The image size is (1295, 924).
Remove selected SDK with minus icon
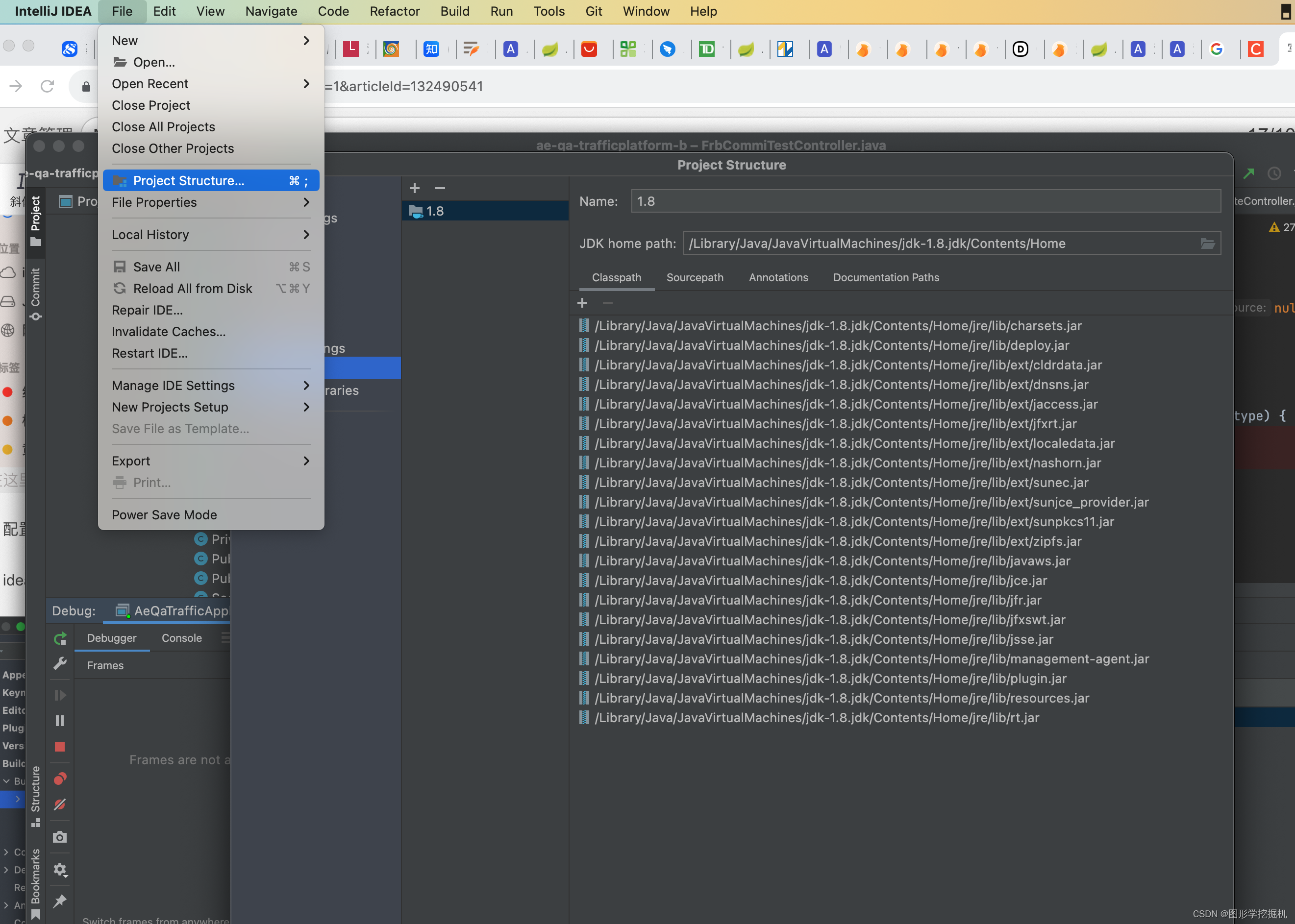(x=440, y=188)
